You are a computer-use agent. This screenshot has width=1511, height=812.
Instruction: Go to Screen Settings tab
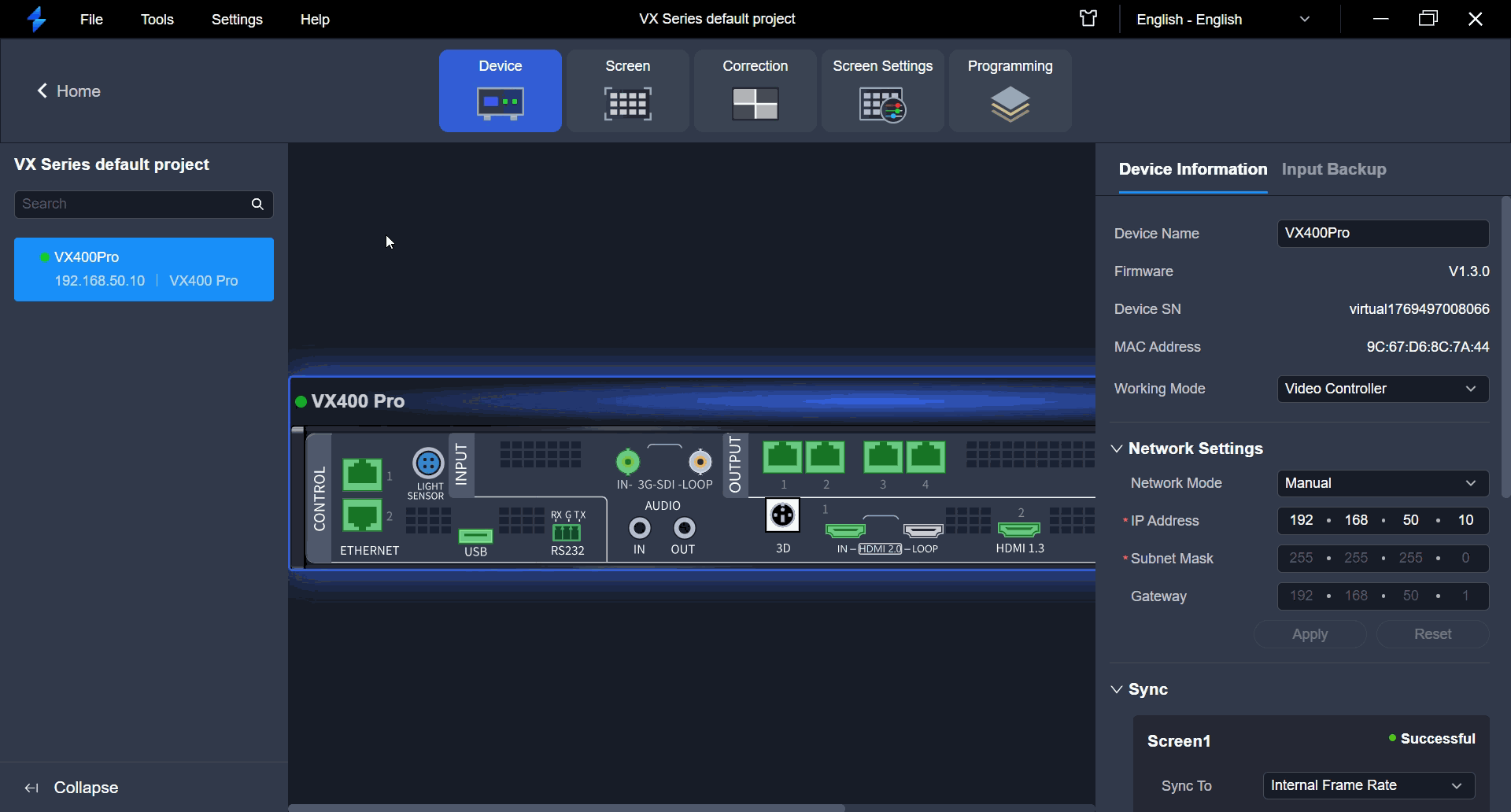tap(883, 90)
